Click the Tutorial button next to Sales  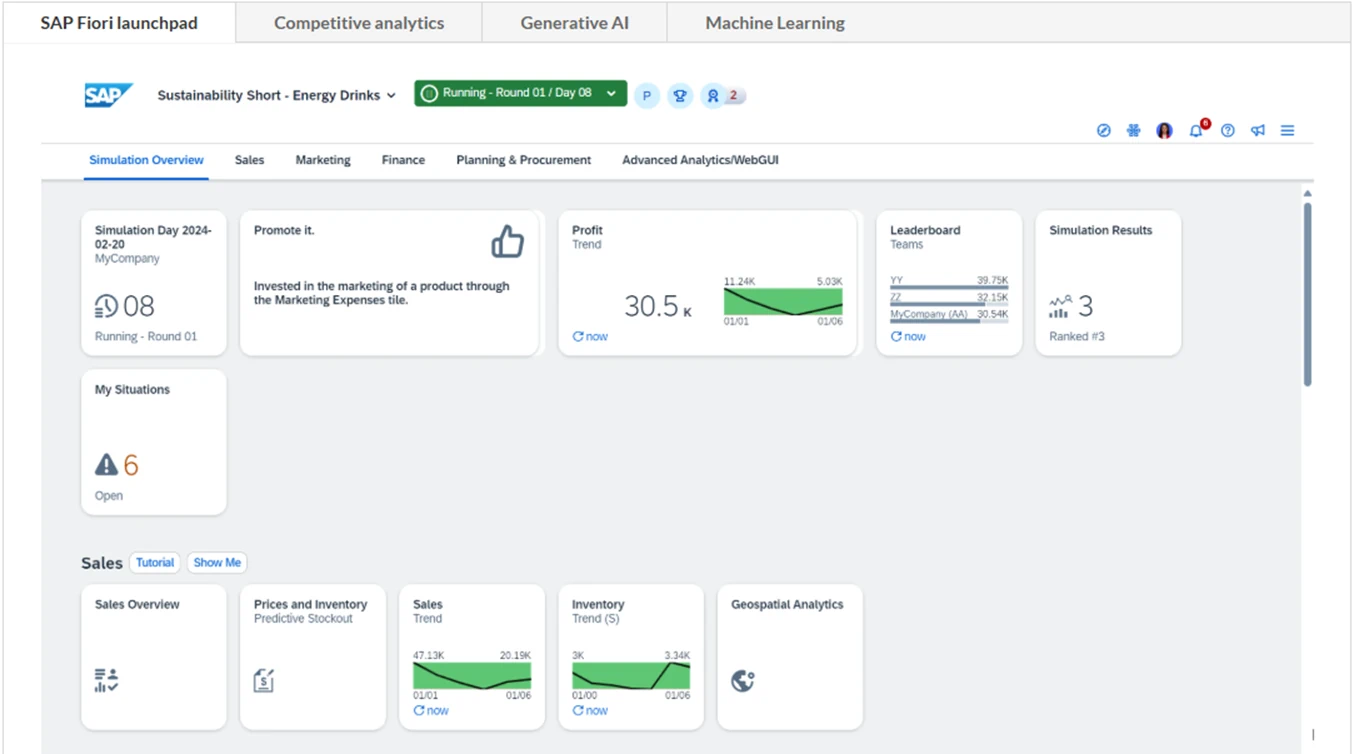click(155, 563)
